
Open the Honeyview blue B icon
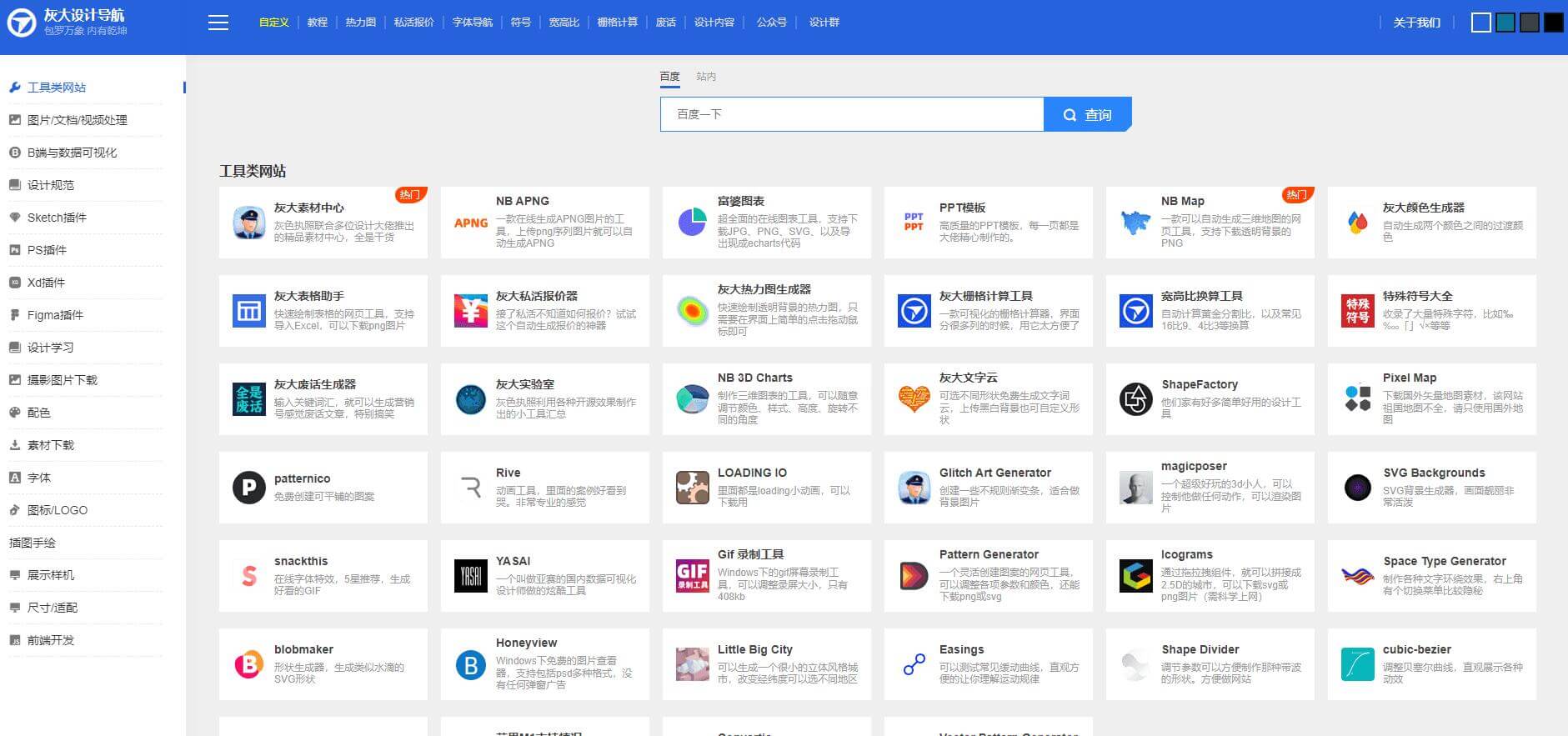(x=471, y=664)
